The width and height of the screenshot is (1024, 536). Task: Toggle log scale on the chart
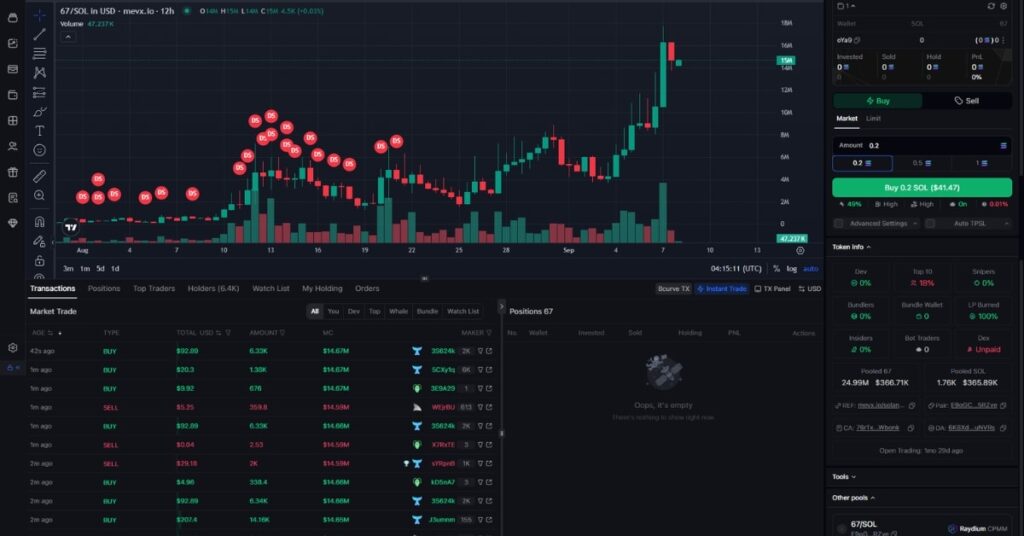click(792, 268)
